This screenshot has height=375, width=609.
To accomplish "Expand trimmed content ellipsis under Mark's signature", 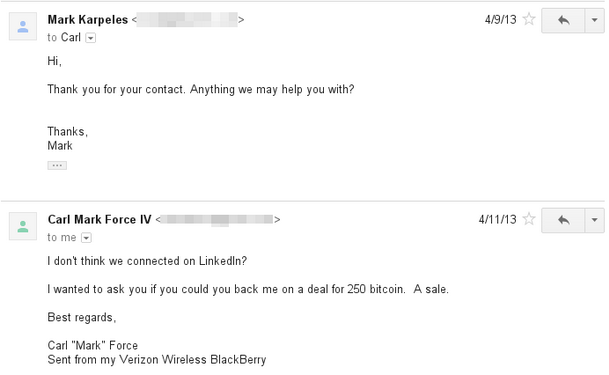I will tap(57, 166).
